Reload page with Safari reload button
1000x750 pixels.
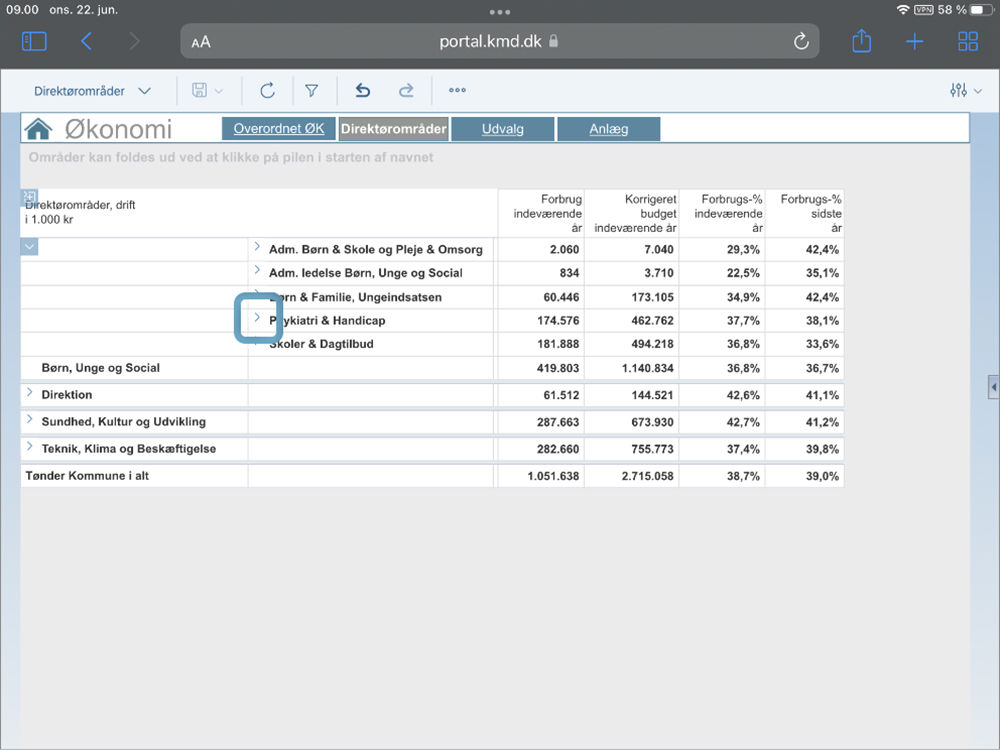800,41
